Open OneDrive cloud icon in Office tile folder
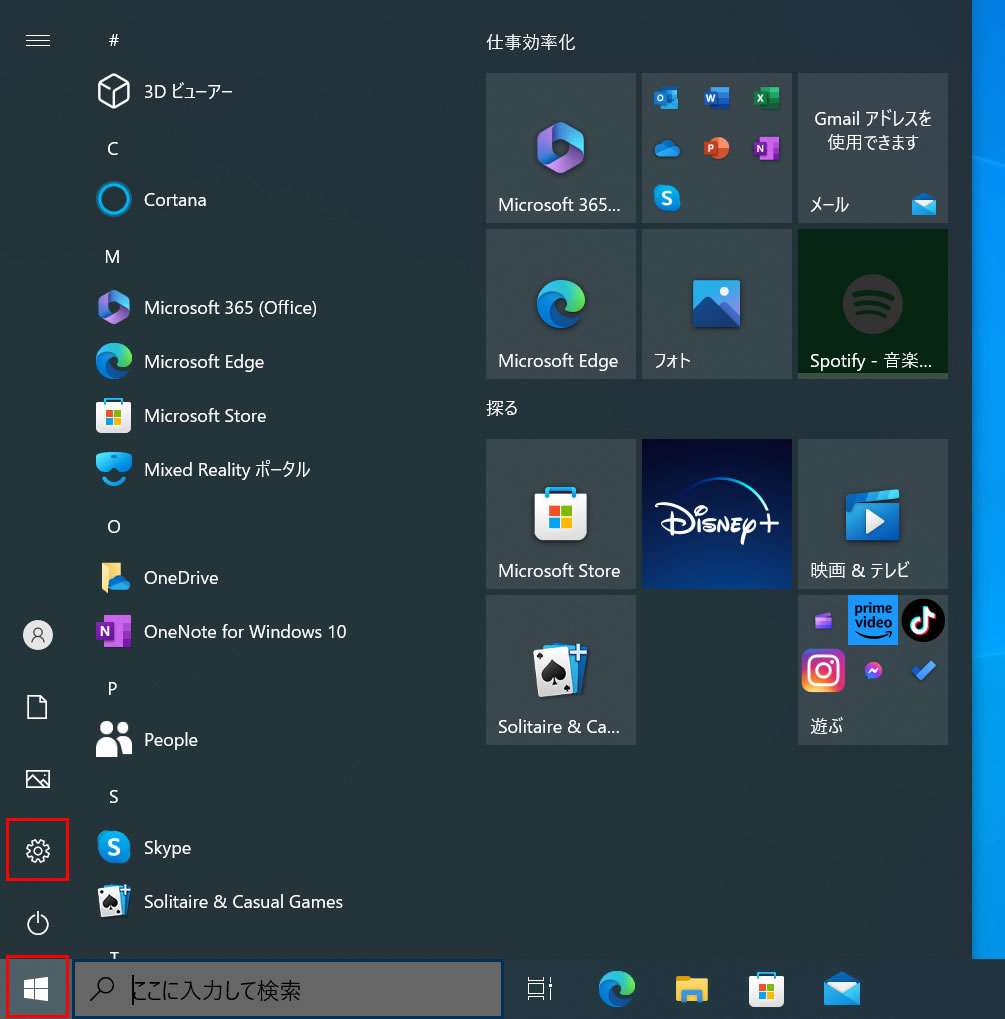The image size is (1005, 1019). pyautogui.click(x=666, y=149)
